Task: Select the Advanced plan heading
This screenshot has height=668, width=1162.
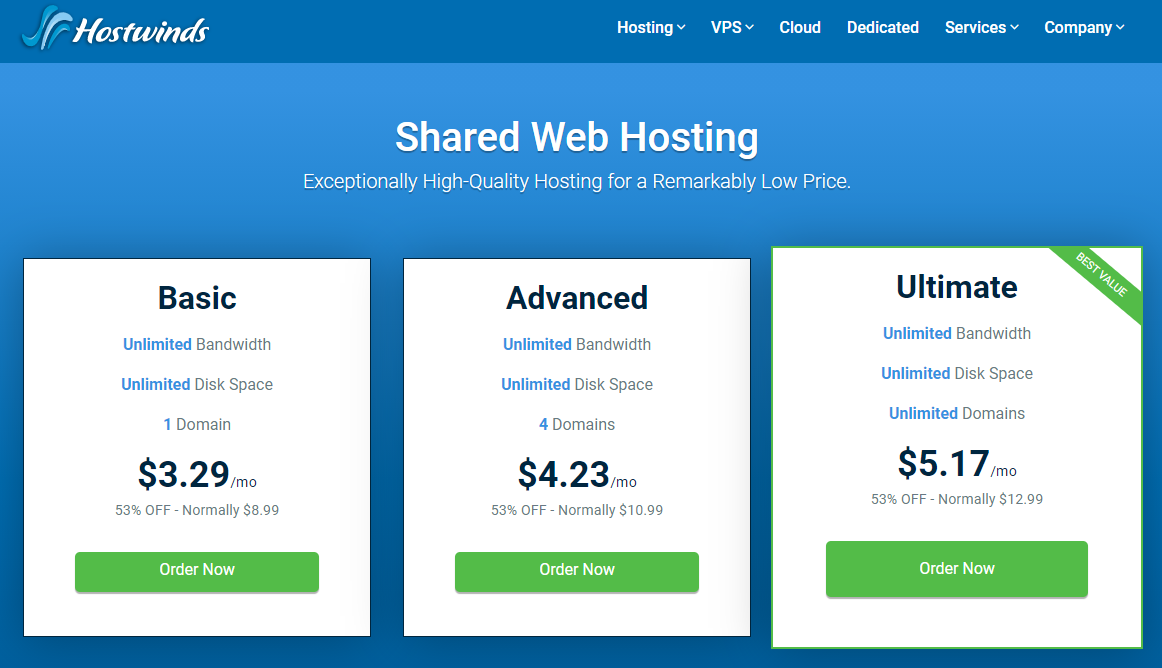Action: click(x=577, y=298)
